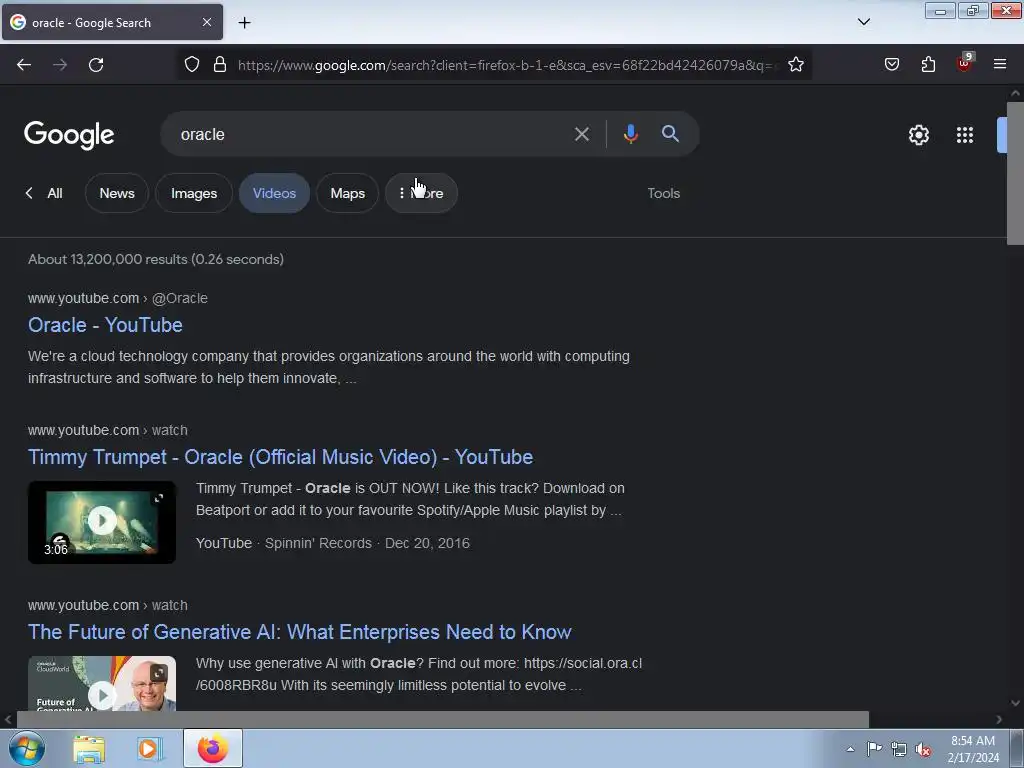This screenshot has height=768, width=1024.
Task: Open the Pocket save icon
Action: [891, 65]
